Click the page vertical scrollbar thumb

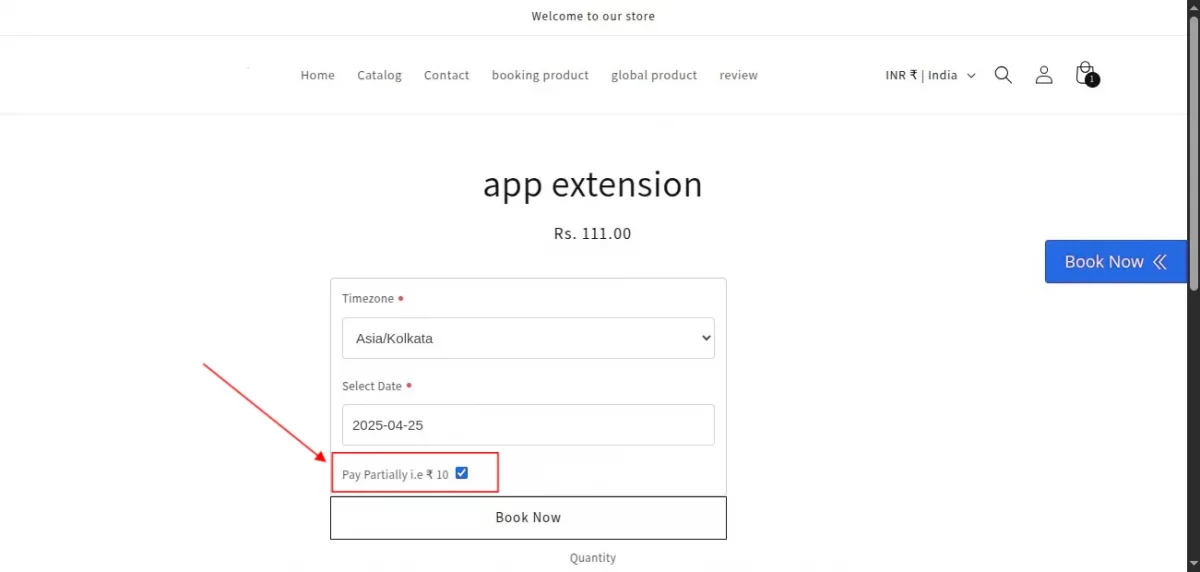coord(1193,150)
